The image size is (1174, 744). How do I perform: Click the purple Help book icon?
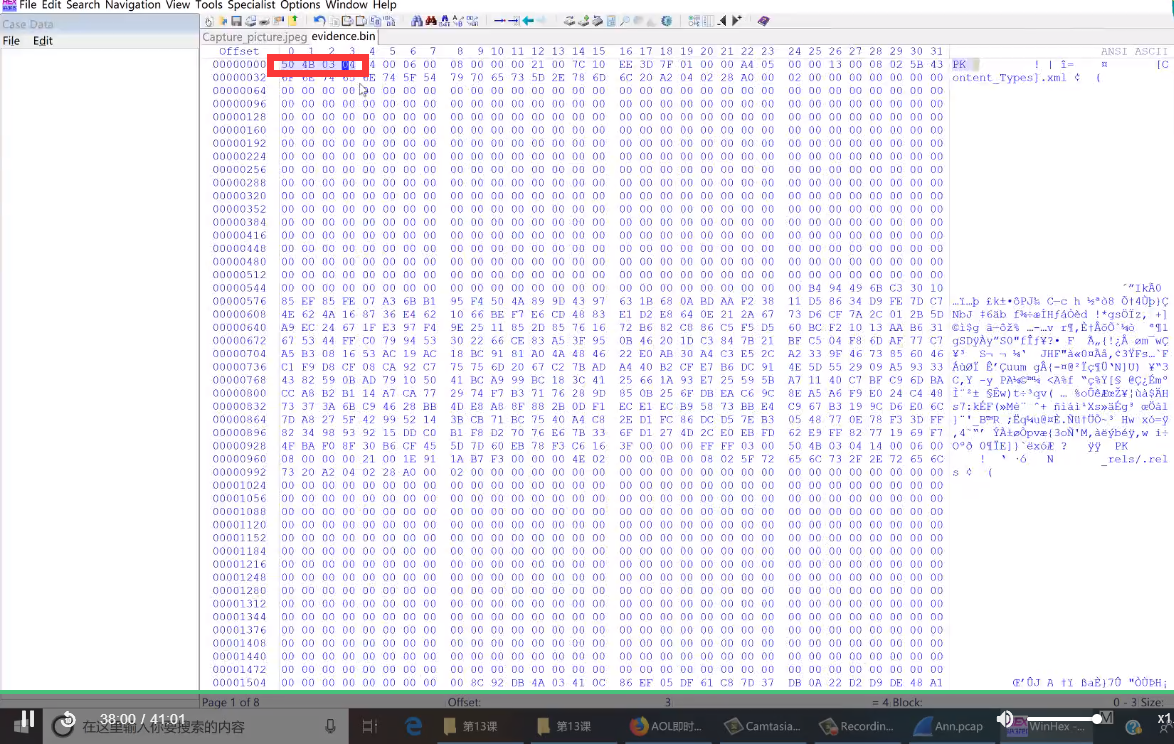[x=763, y=21]
